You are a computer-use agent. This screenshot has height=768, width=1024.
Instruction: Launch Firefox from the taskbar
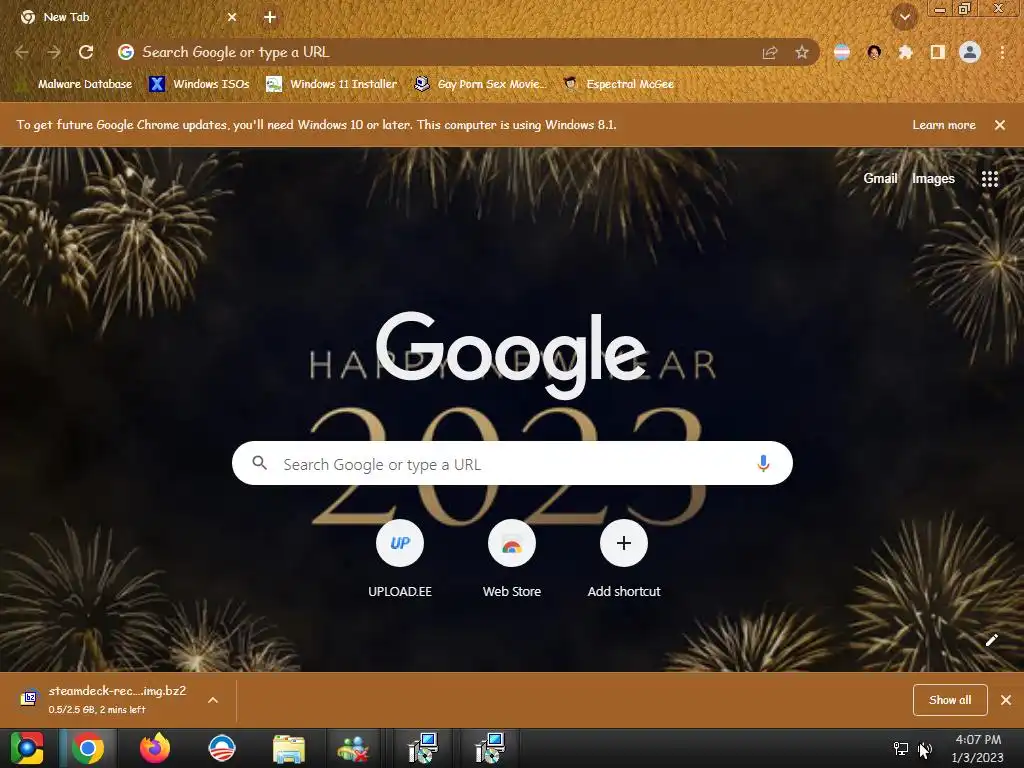pos(155,748)
